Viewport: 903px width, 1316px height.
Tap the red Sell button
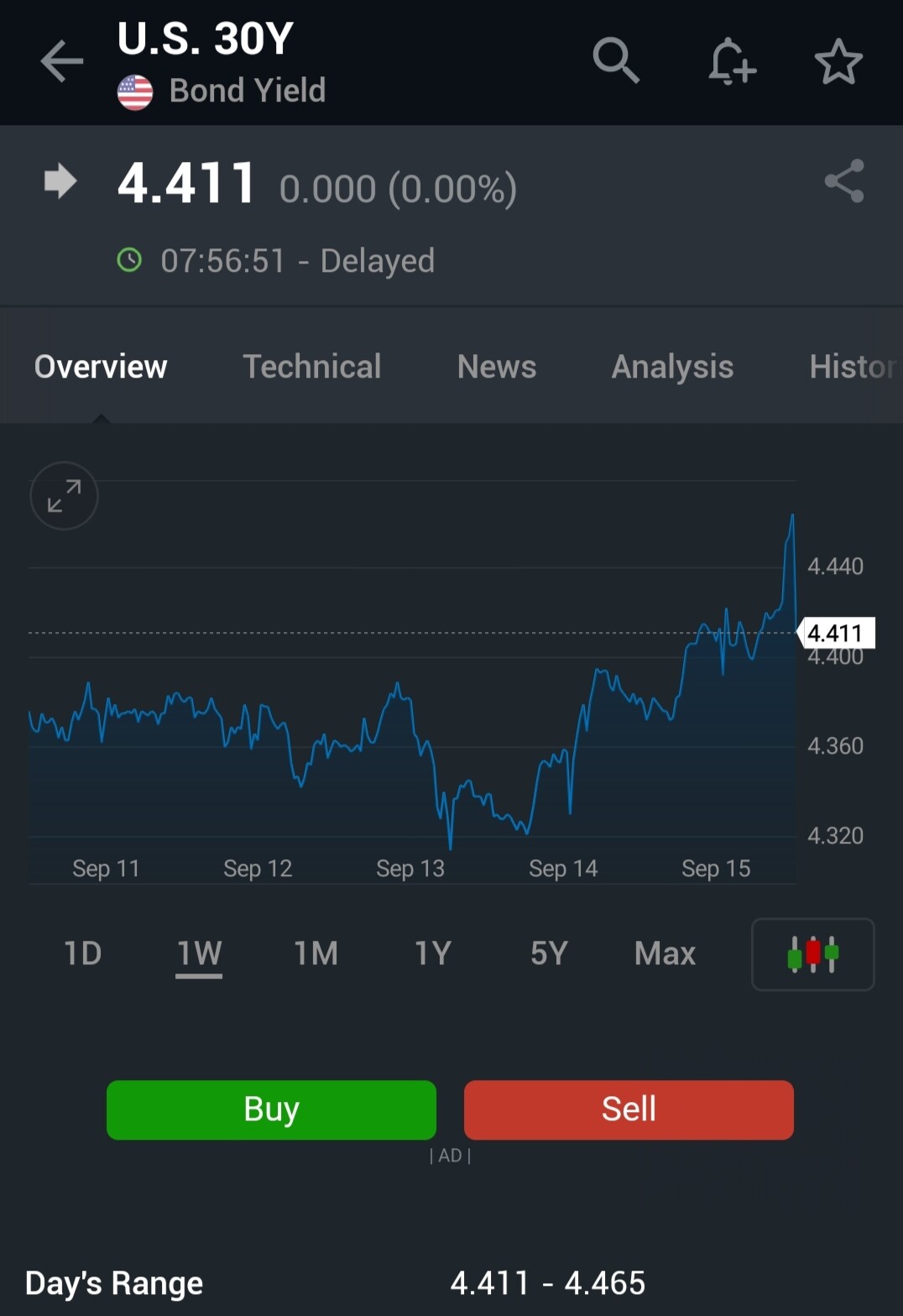[629, 1110]
